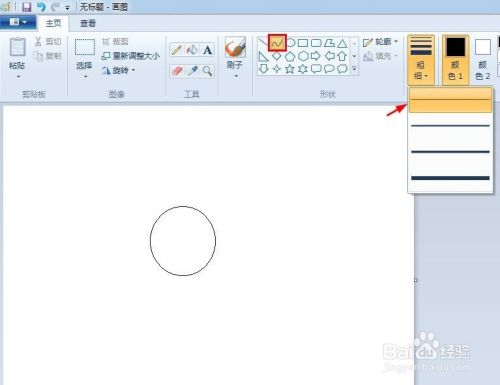Screen dimensions: 500x385
Task: Pick the Pentagon shape
Action: point(290,56)
